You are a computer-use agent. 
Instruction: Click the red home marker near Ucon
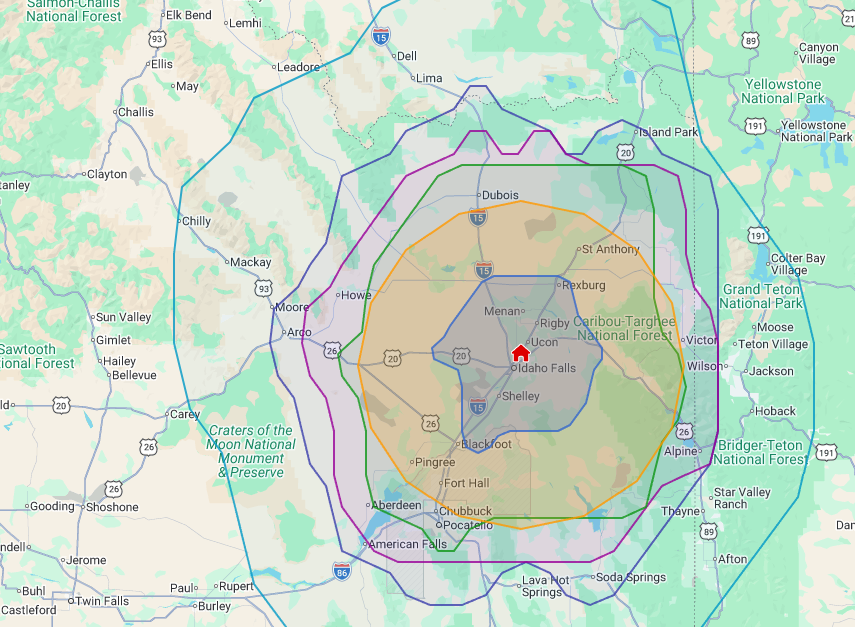[521, 353]
